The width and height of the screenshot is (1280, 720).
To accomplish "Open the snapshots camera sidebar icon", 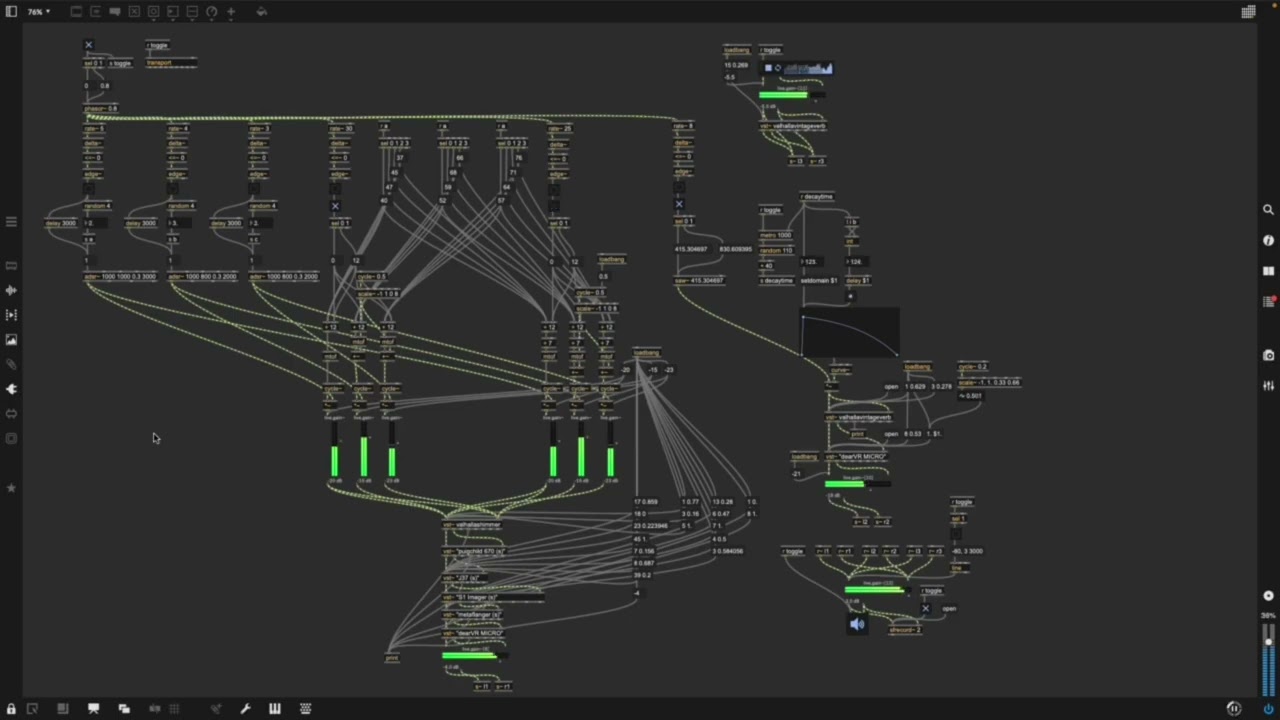I will click(1268, 355).
